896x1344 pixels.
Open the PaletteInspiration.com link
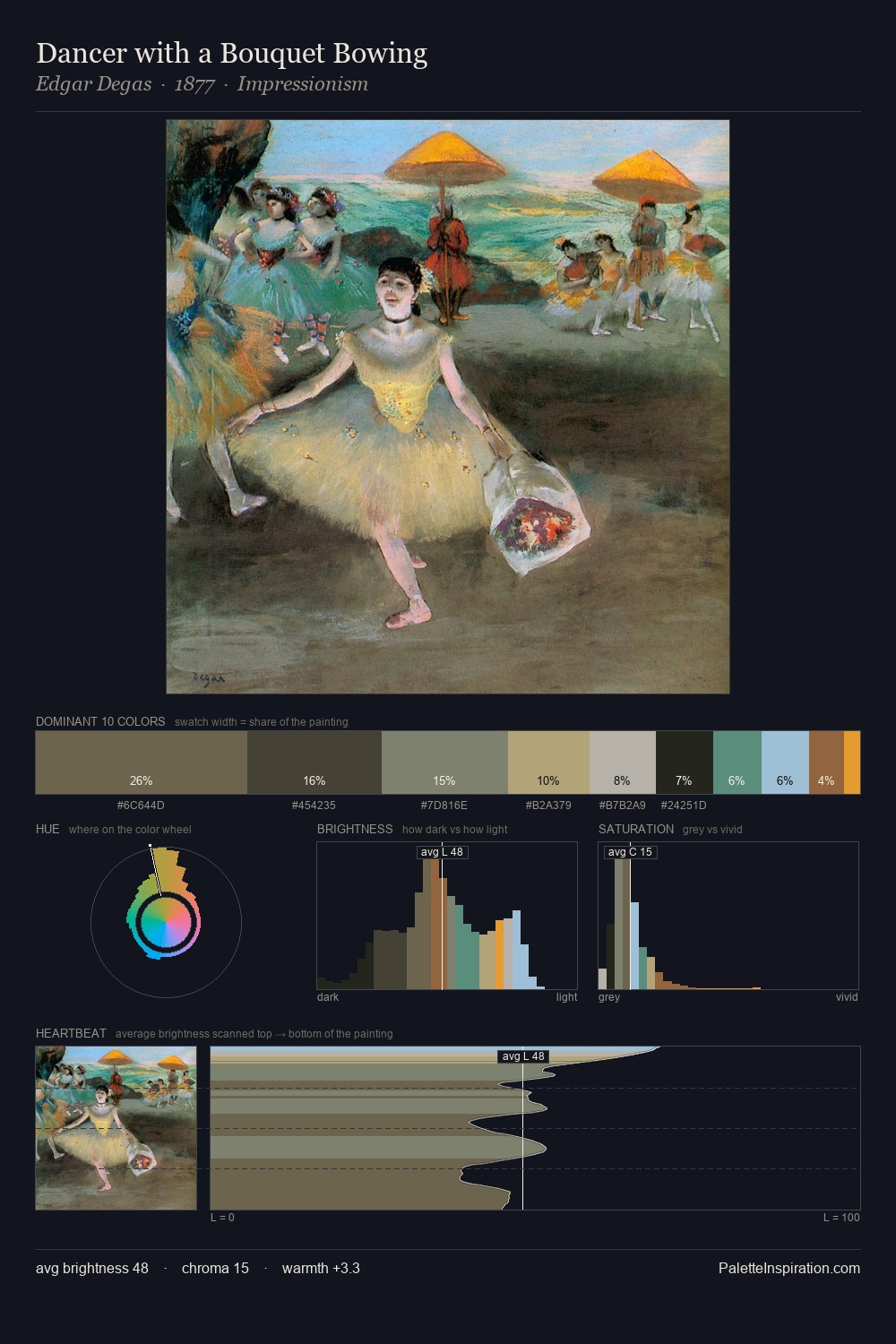click(x=789, y=1268)
